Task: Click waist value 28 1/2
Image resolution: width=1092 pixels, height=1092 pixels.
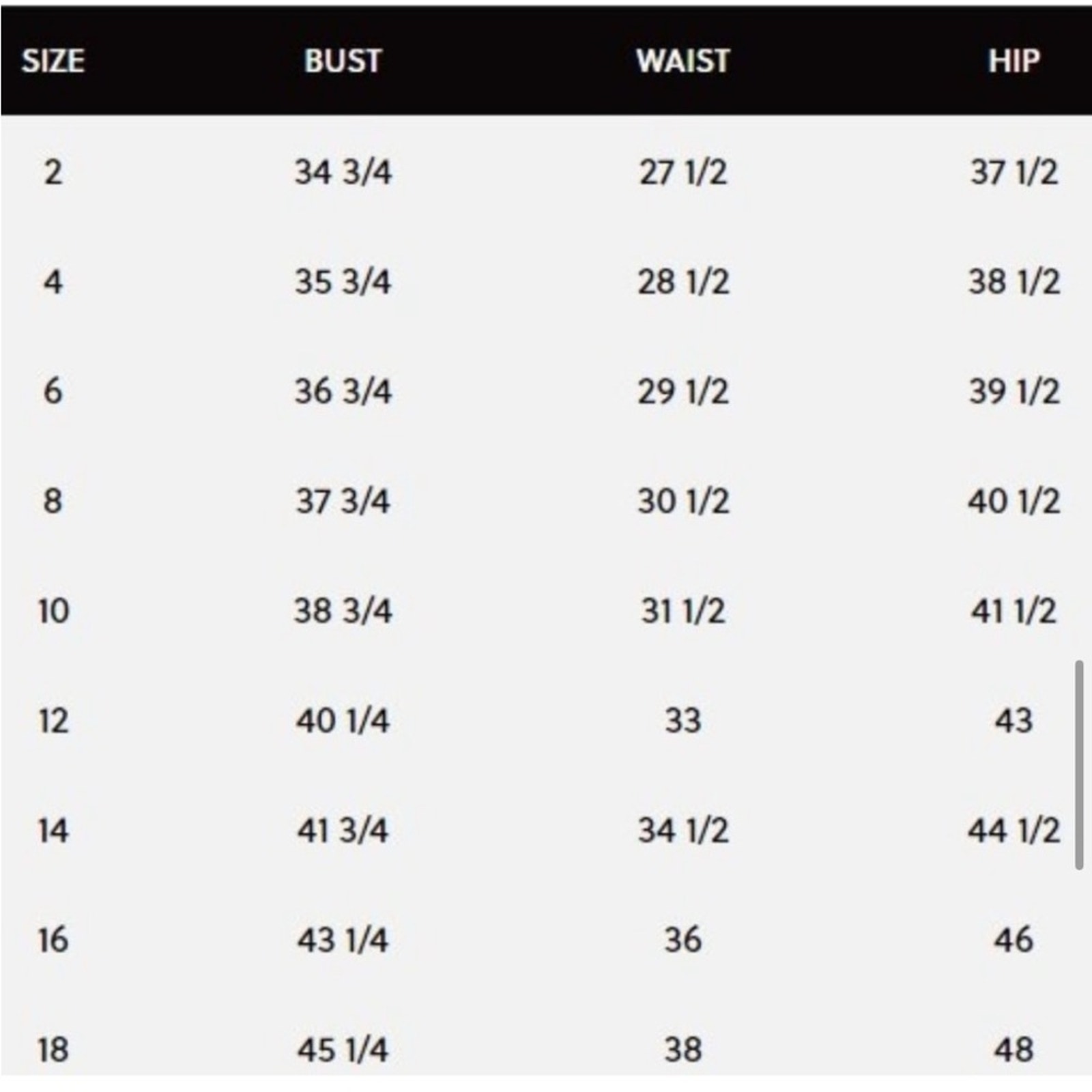Action: click(x=683, y=282)
